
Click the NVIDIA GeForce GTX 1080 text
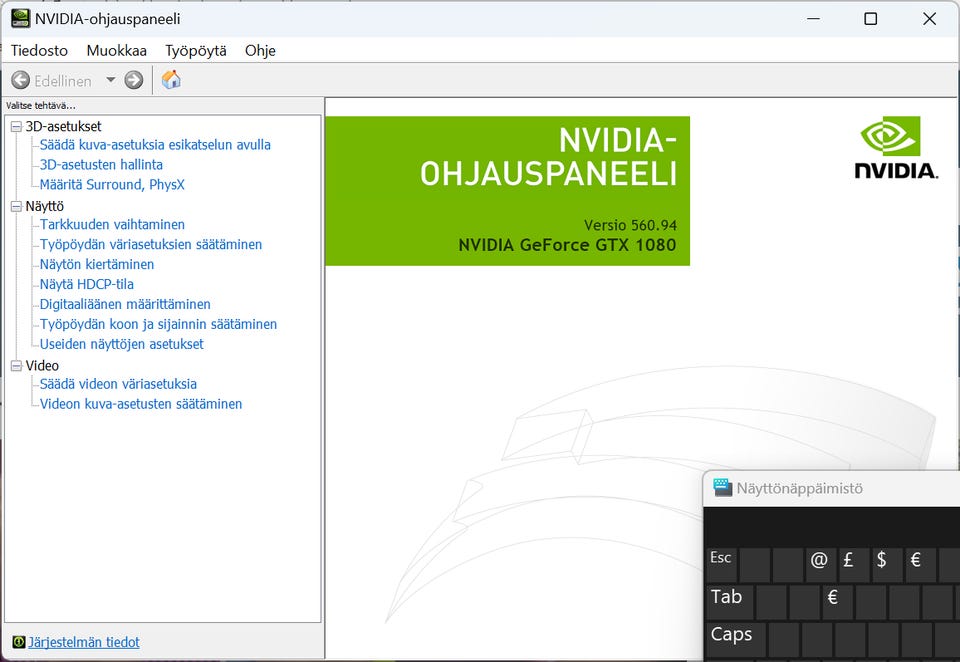[x=568, y=245]
